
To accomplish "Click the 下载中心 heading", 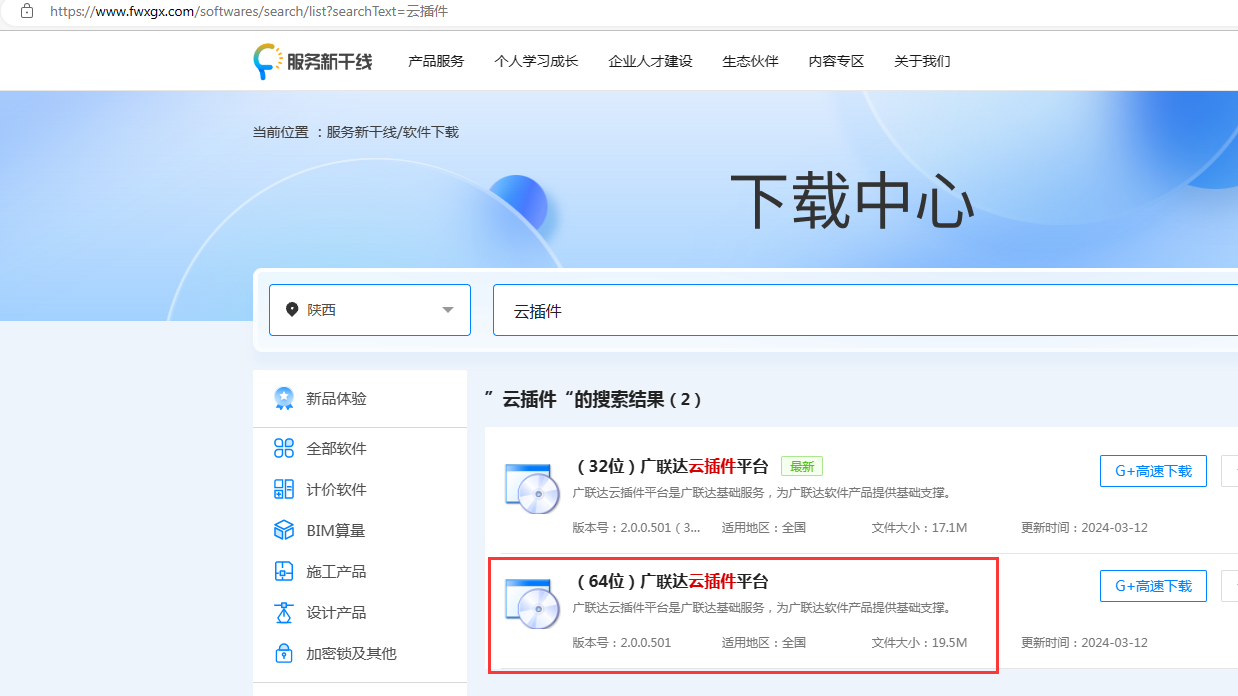I will [852, 201].
